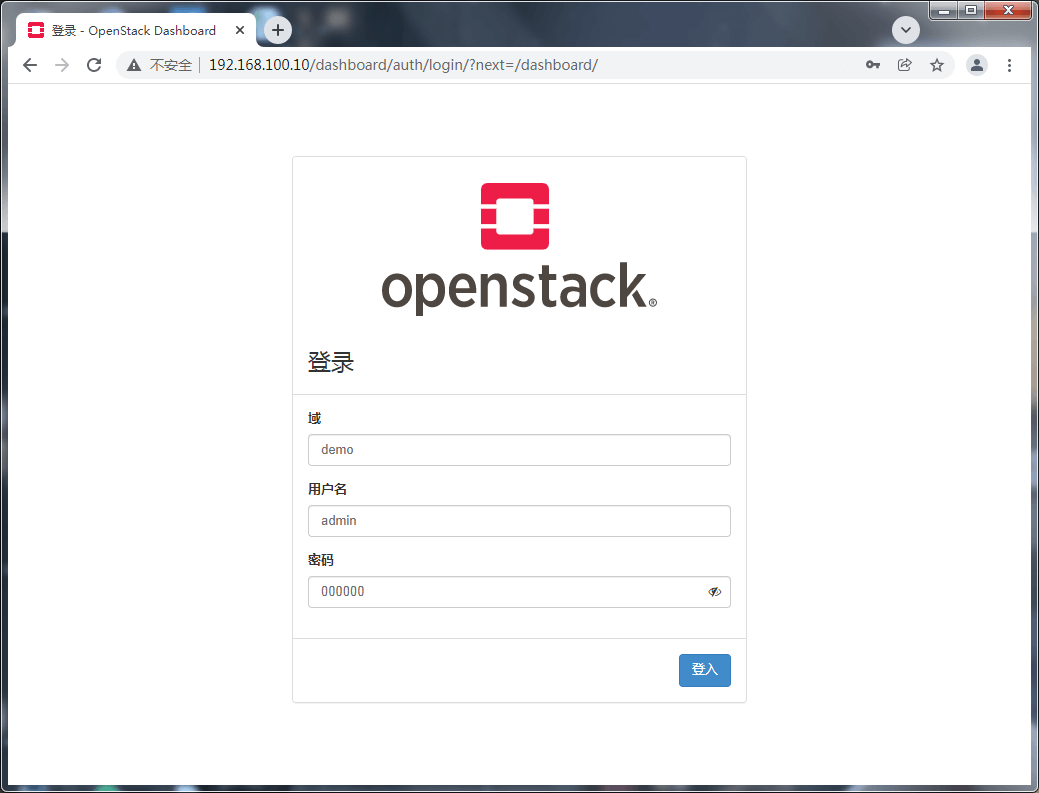1039x793 pixels.
Task: Click the 域 field label
Action: click(x=315, y=418)
